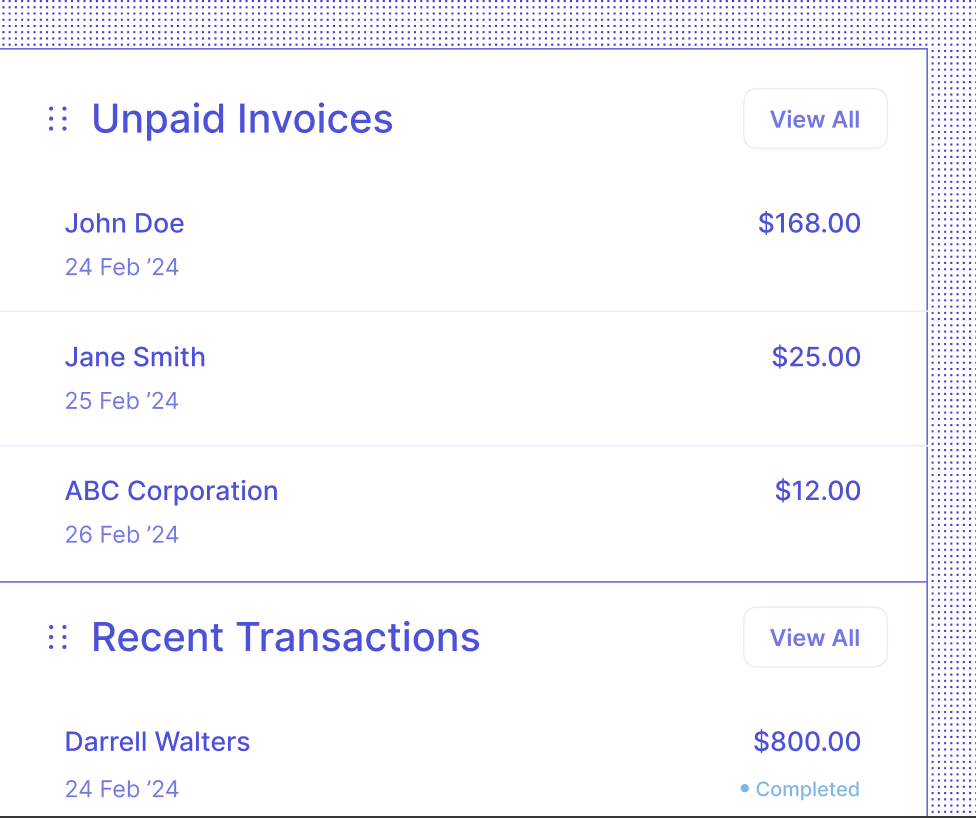Click the 26 Feb '24 invoice date
Screen dimensions: 976x818
(122, 535)
